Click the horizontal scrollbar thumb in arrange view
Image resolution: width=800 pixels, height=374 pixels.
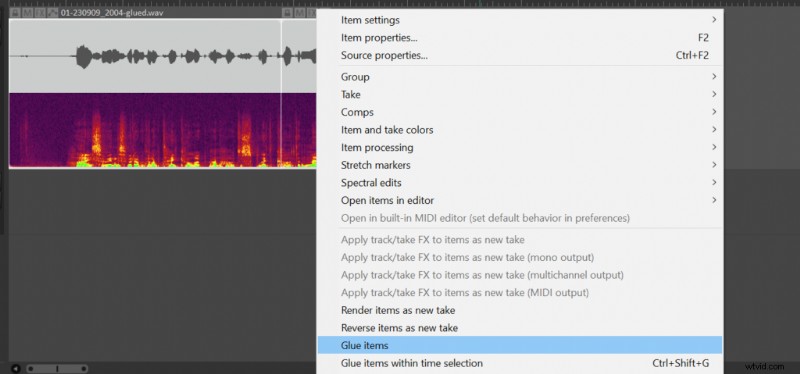click(x=57, y=368)
